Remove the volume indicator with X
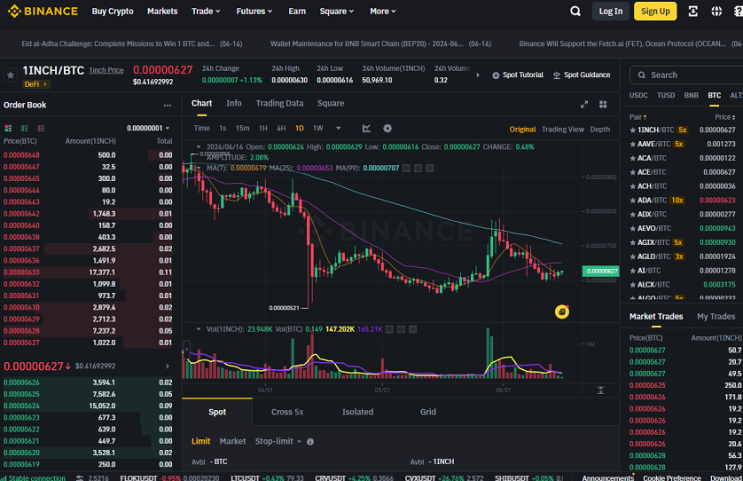Image resolution: width=743 pixels, height=481 pixels. (413, 329)
